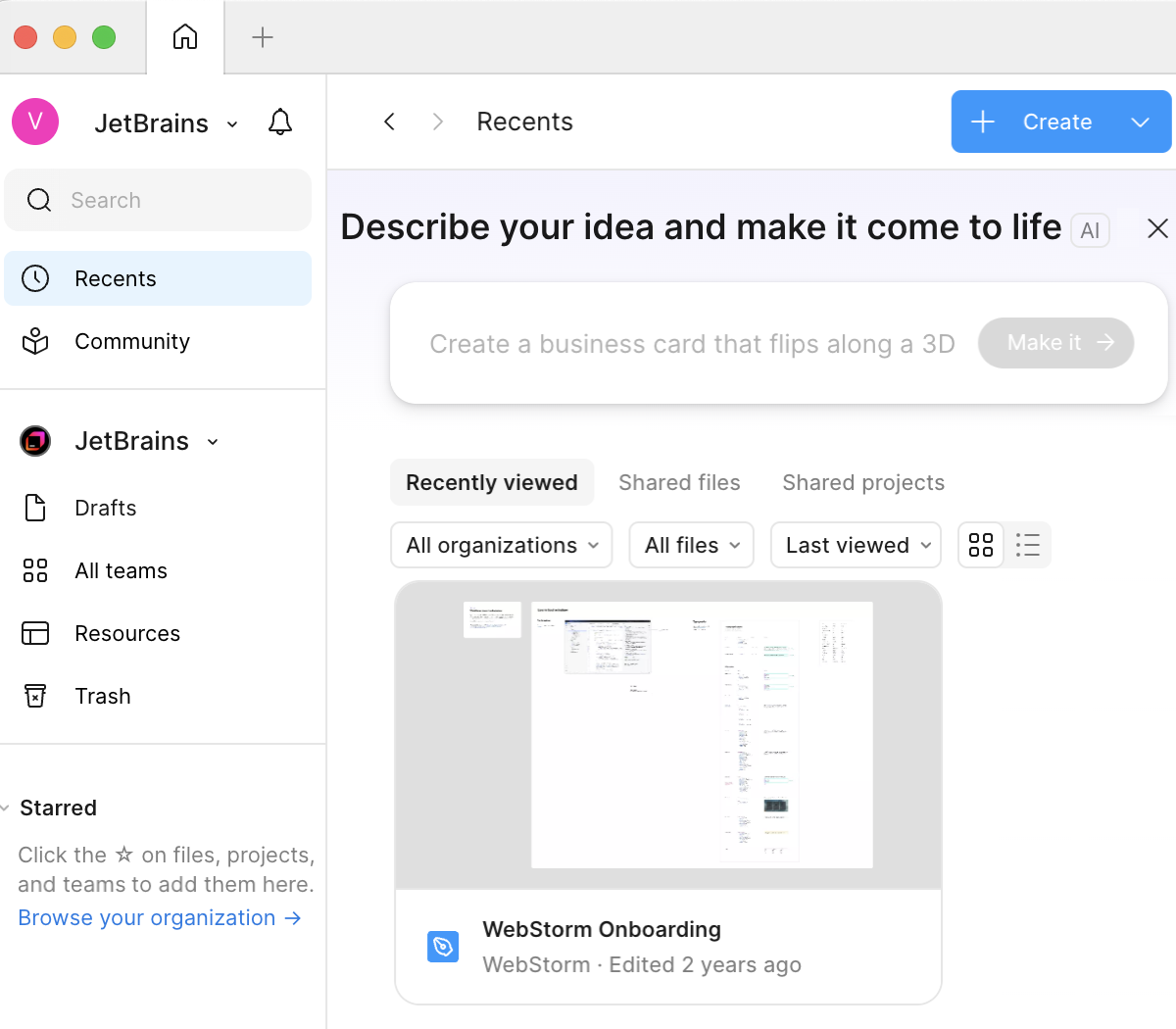Add a new tab with plus icon
This screenshot has height=1029, width=1176.
[262, 37]
